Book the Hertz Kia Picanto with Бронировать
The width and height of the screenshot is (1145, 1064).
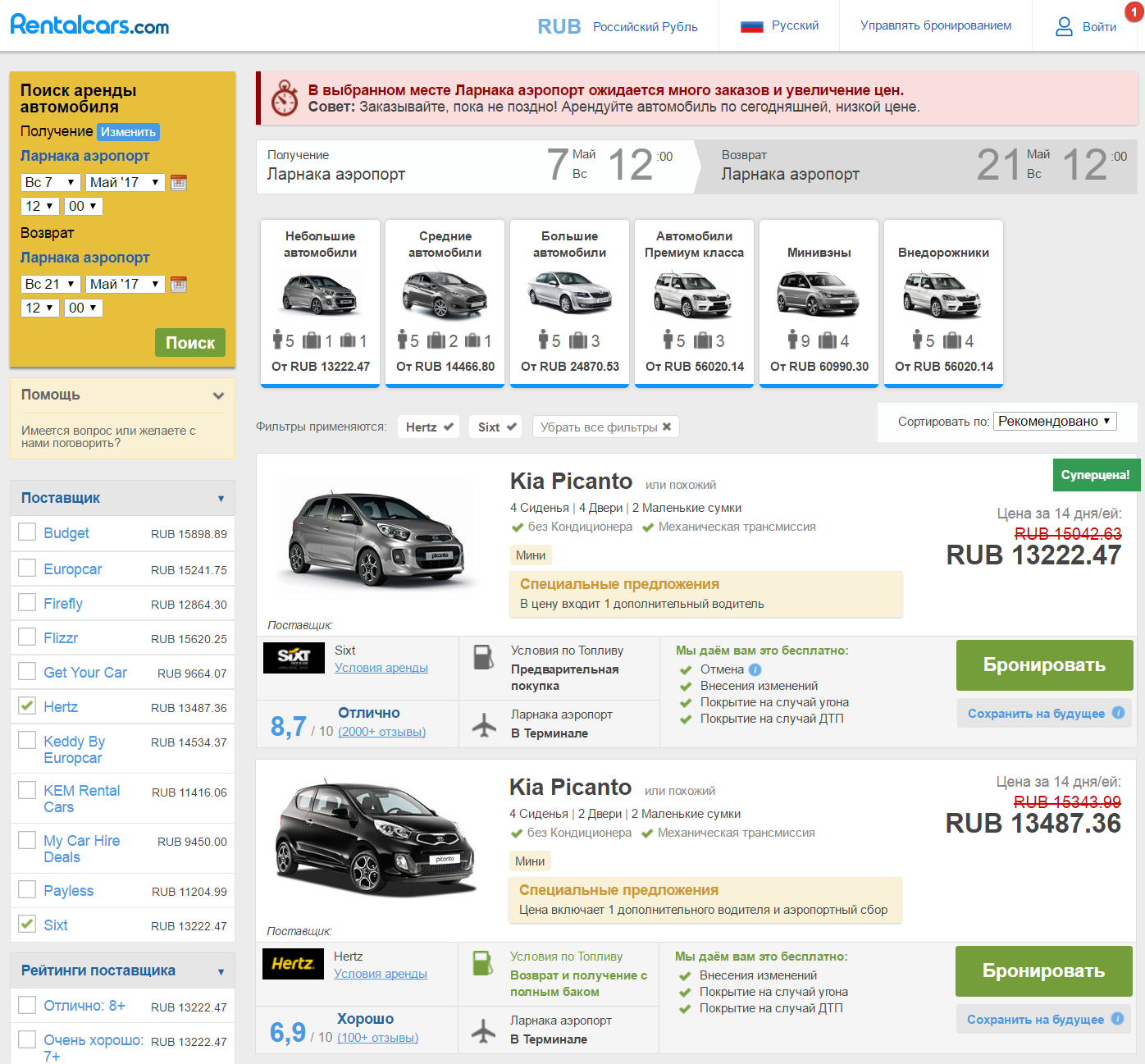pos(1044,971)
